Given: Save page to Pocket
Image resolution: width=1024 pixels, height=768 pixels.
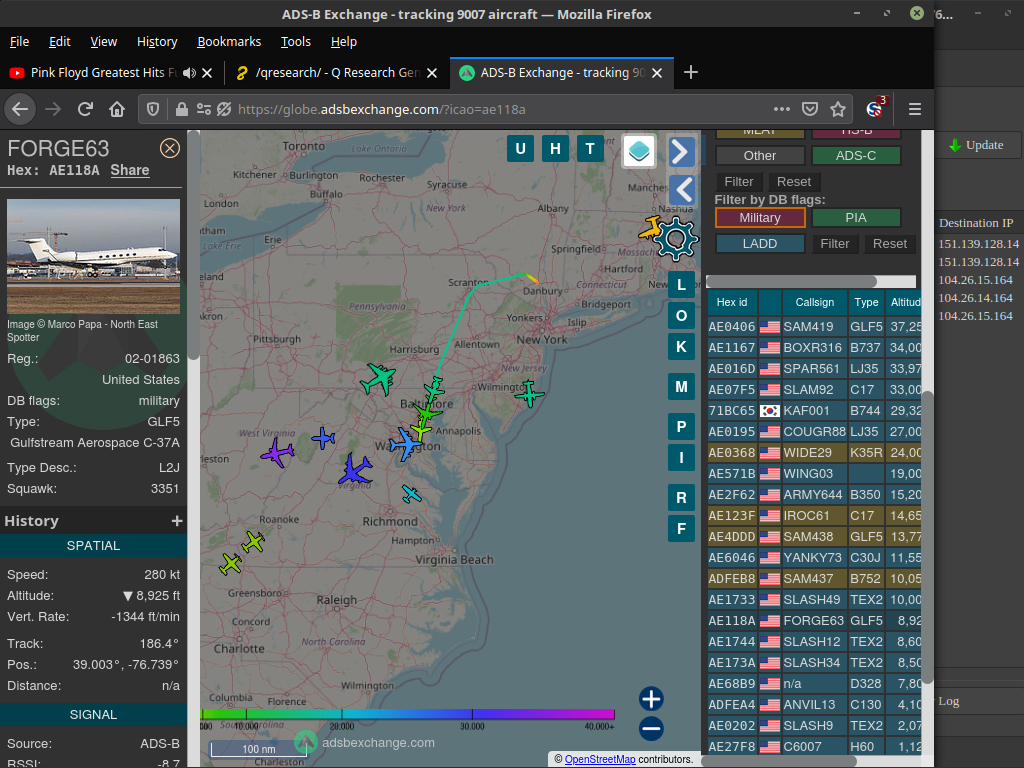Looking at the screenshot, I should tap(810, 109).
